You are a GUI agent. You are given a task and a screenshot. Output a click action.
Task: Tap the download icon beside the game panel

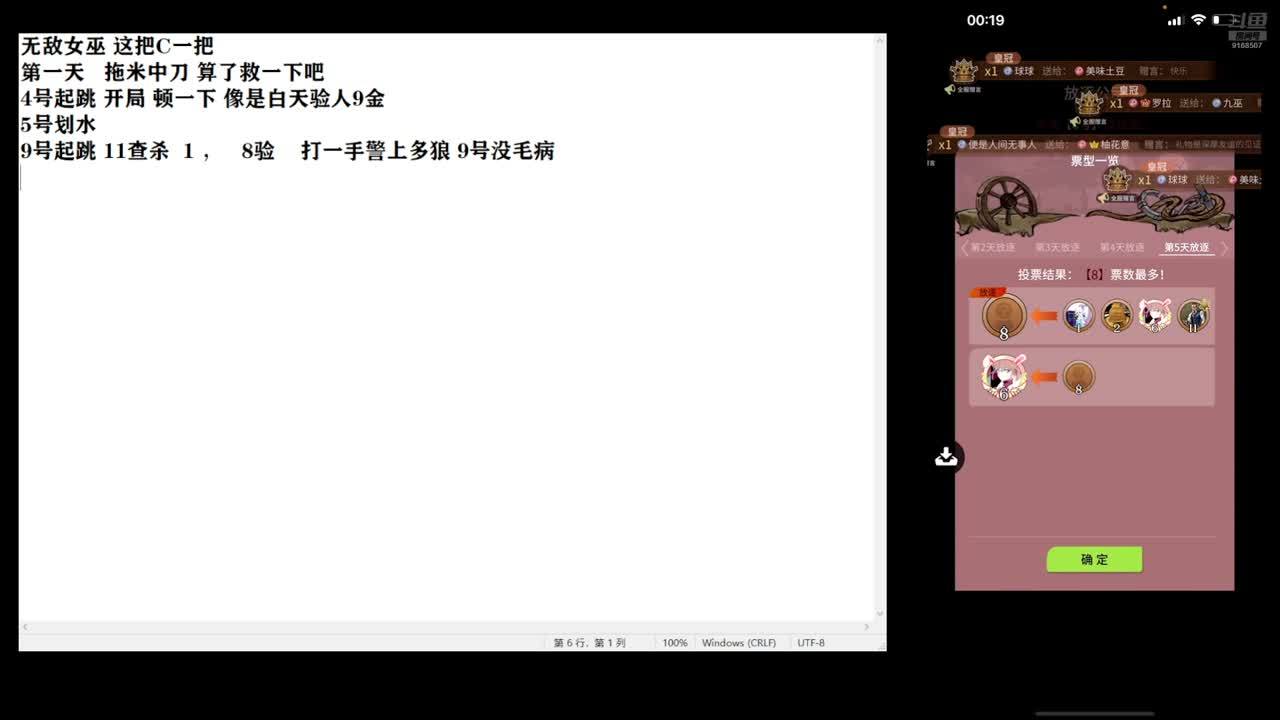tap(946, 457)
